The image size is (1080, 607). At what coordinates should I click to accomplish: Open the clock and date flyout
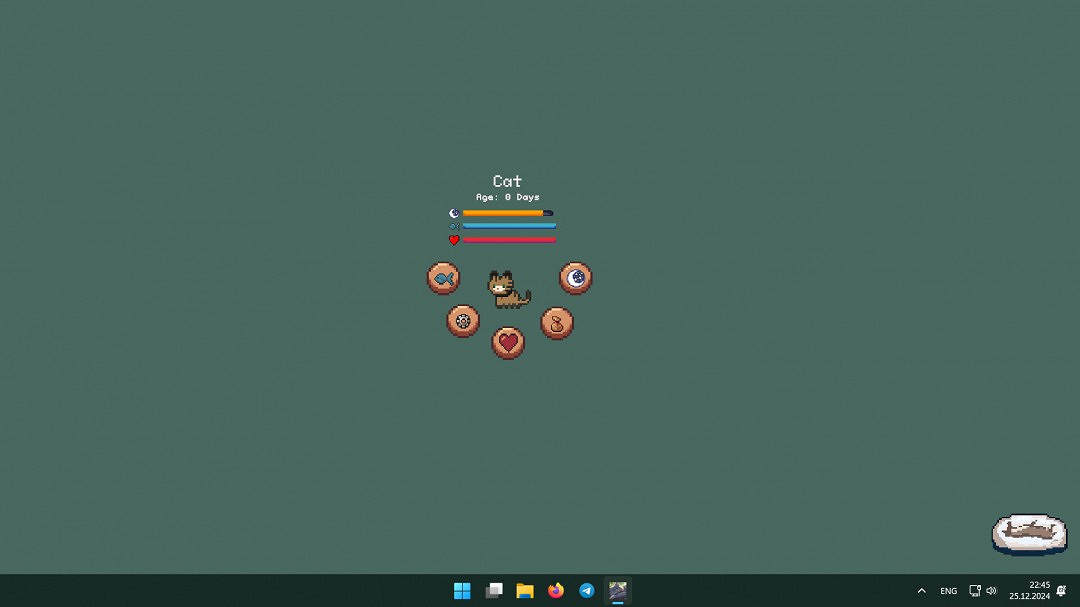coord(1029,591)
